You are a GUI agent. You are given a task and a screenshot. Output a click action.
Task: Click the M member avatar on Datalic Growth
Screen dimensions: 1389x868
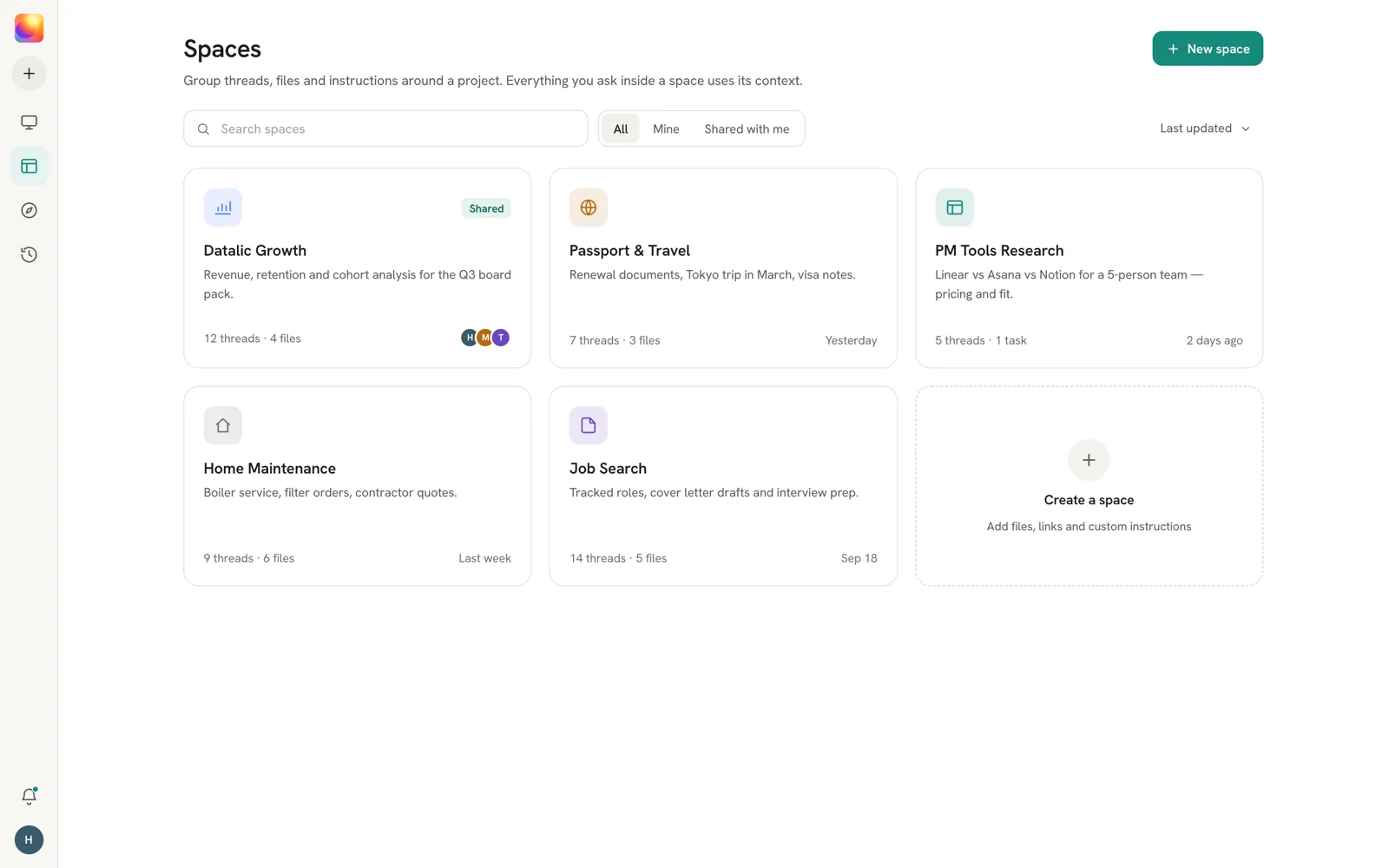(x=485, y=338)
